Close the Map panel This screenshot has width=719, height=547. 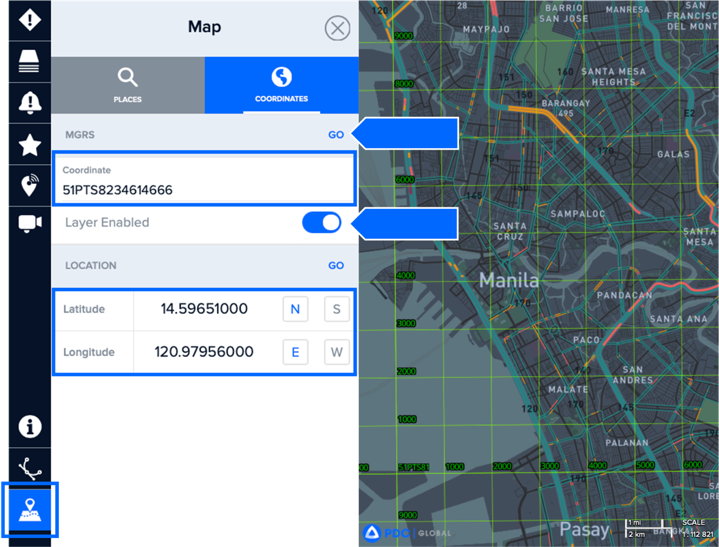pyautogui.click(x=337, y=28)
